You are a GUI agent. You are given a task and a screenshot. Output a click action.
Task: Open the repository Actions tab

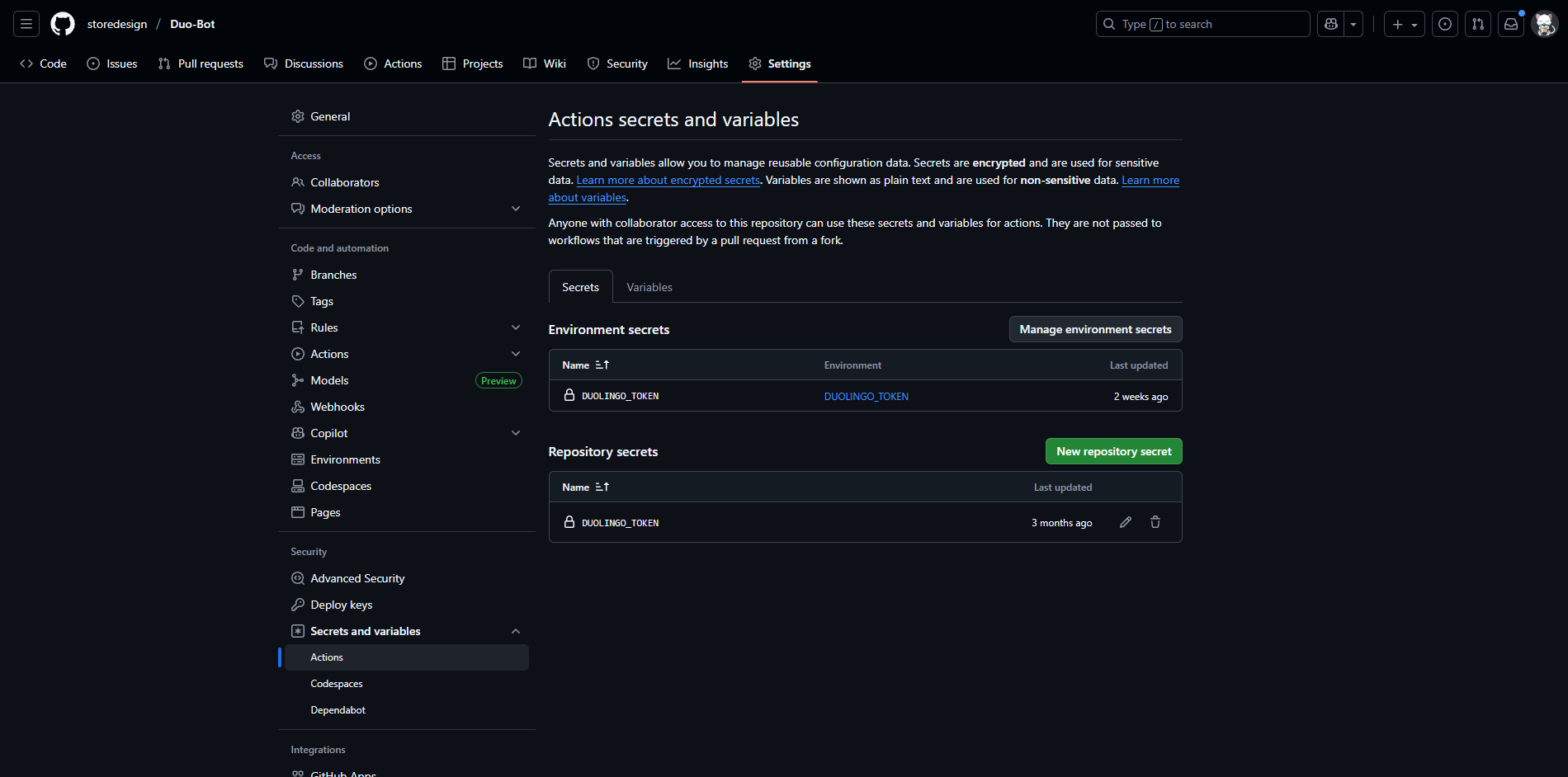[x=393, y=64]
